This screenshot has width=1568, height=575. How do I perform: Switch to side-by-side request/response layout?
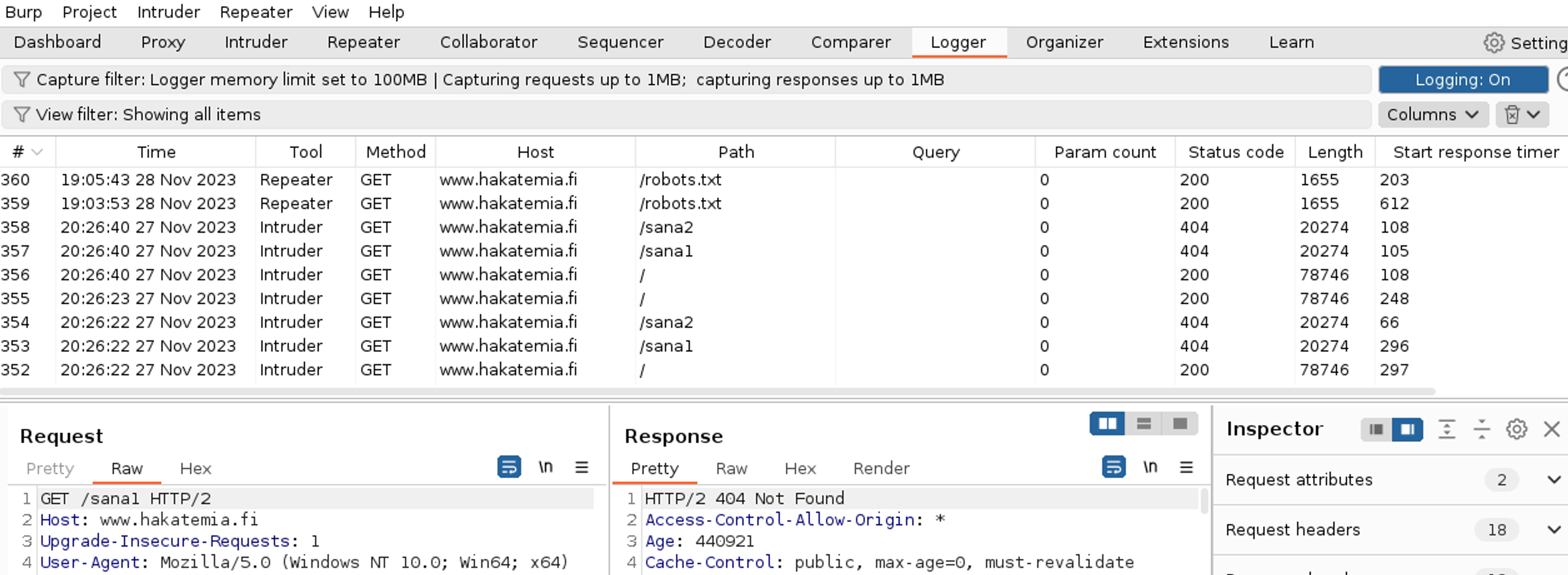pyautogui.click(x=1107, y=424)
